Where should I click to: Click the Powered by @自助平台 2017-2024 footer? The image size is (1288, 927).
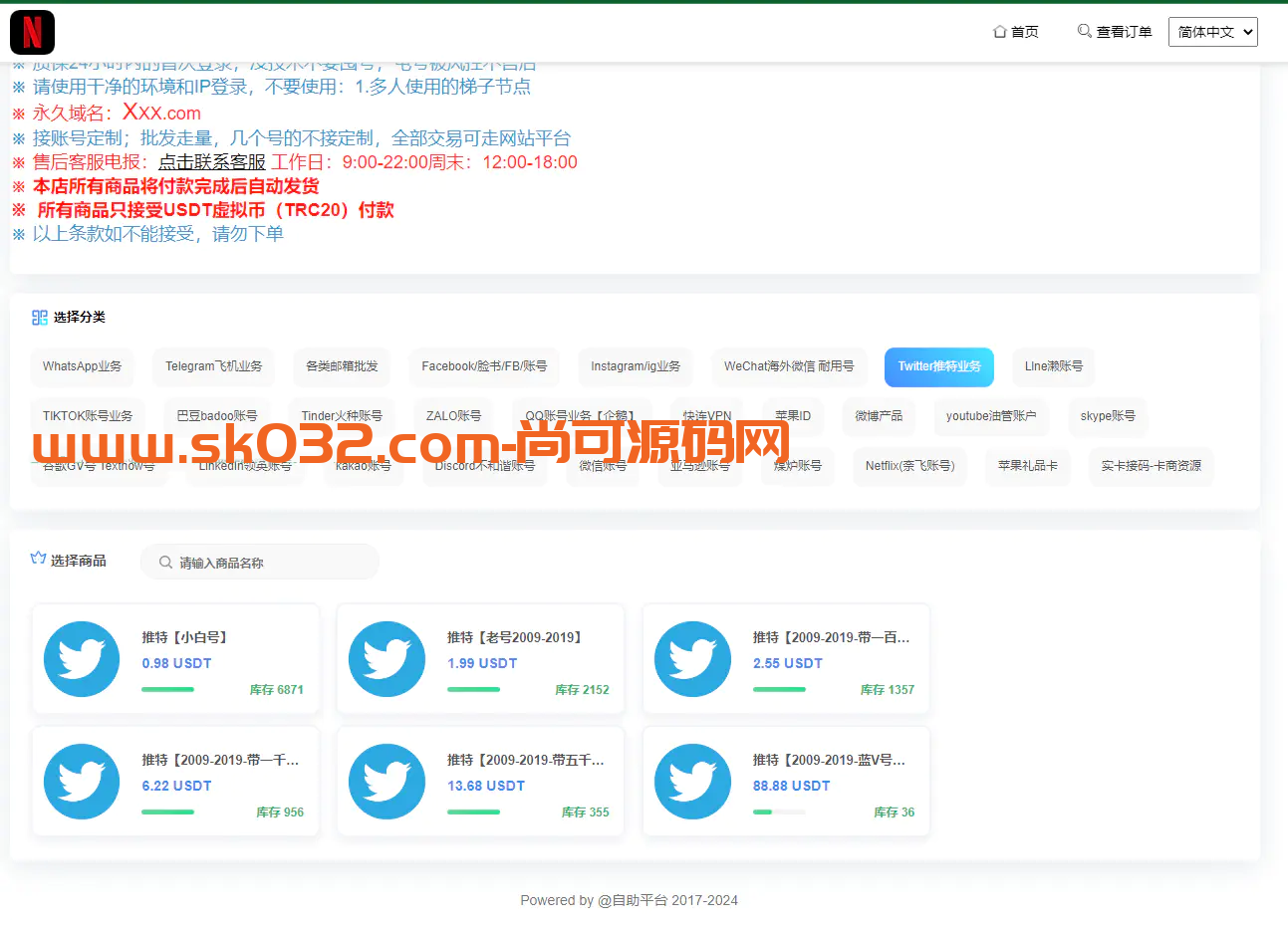[629, 900]
